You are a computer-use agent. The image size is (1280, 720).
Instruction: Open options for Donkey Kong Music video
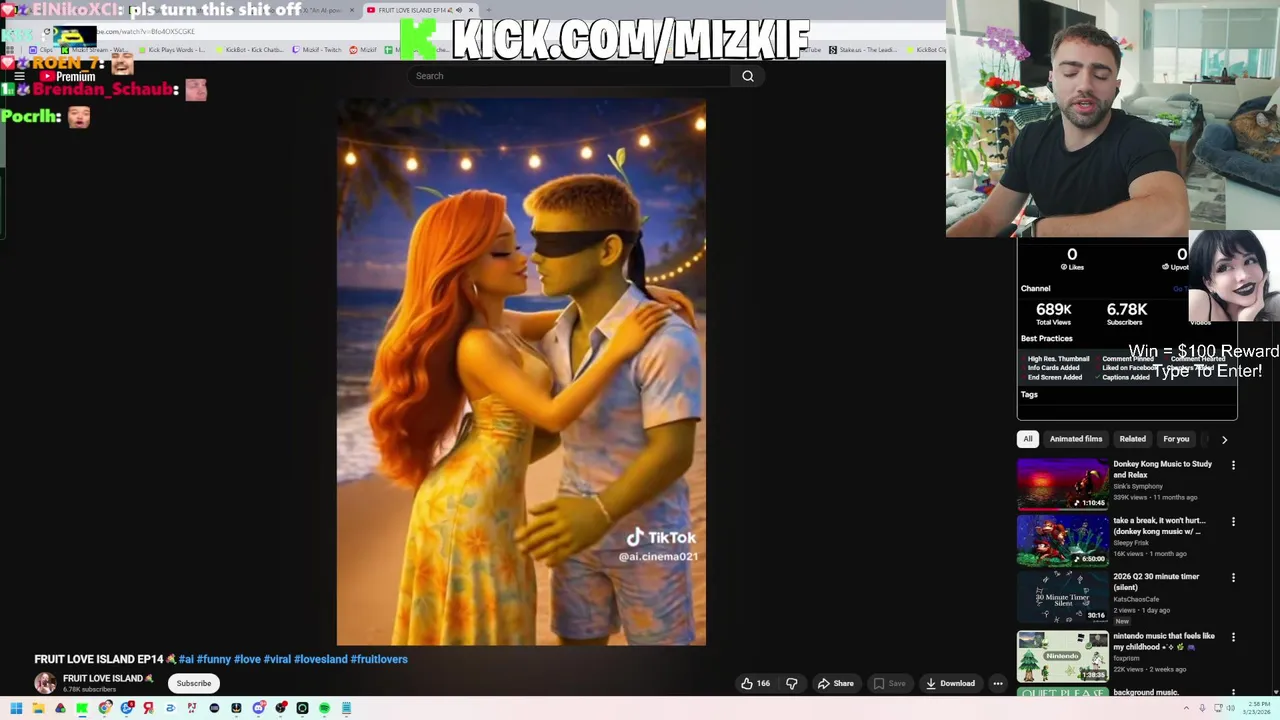pyautogui.click(x=1233, y=465)
